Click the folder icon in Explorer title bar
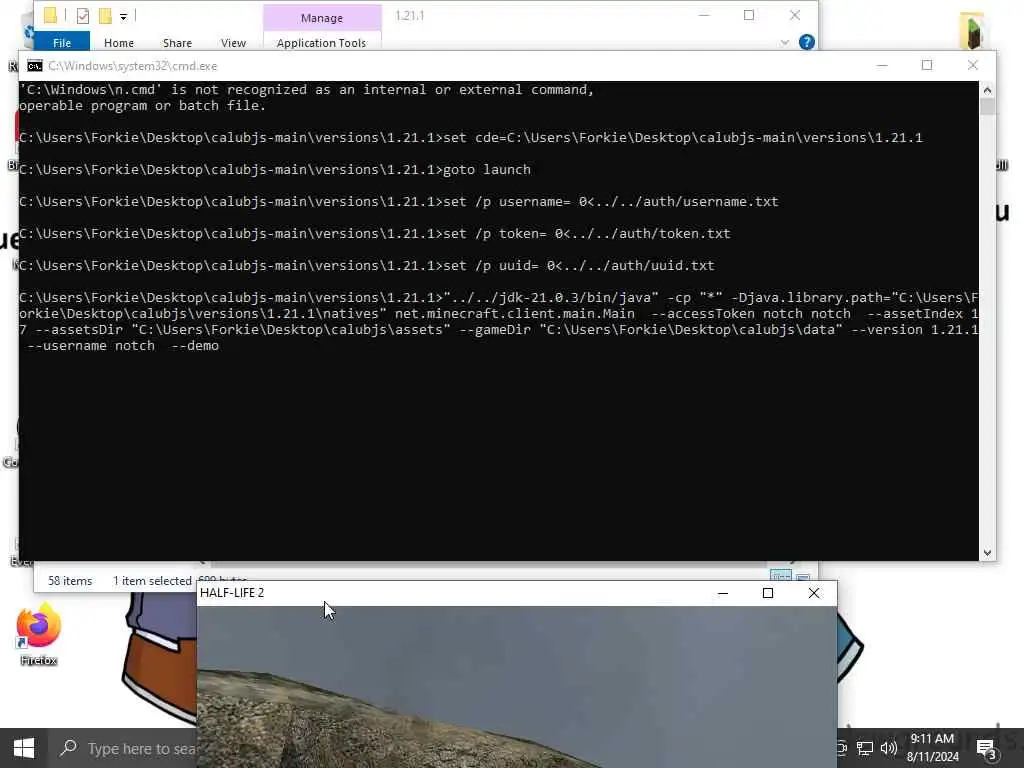The width and height of the screenshot is (1024, 768). (50, 15)
